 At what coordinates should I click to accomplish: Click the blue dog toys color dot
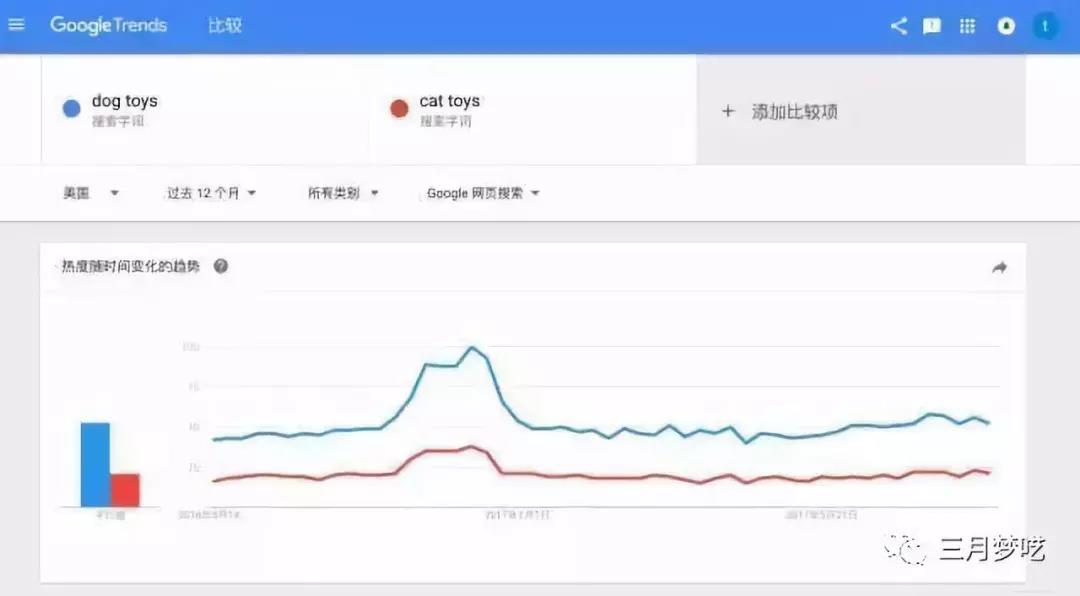click(71, 109)
